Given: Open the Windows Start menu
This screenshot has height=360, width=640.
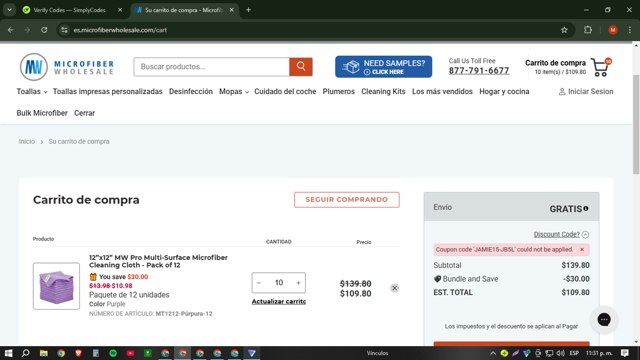Looking at the screenshot, I should coord(9,353).
